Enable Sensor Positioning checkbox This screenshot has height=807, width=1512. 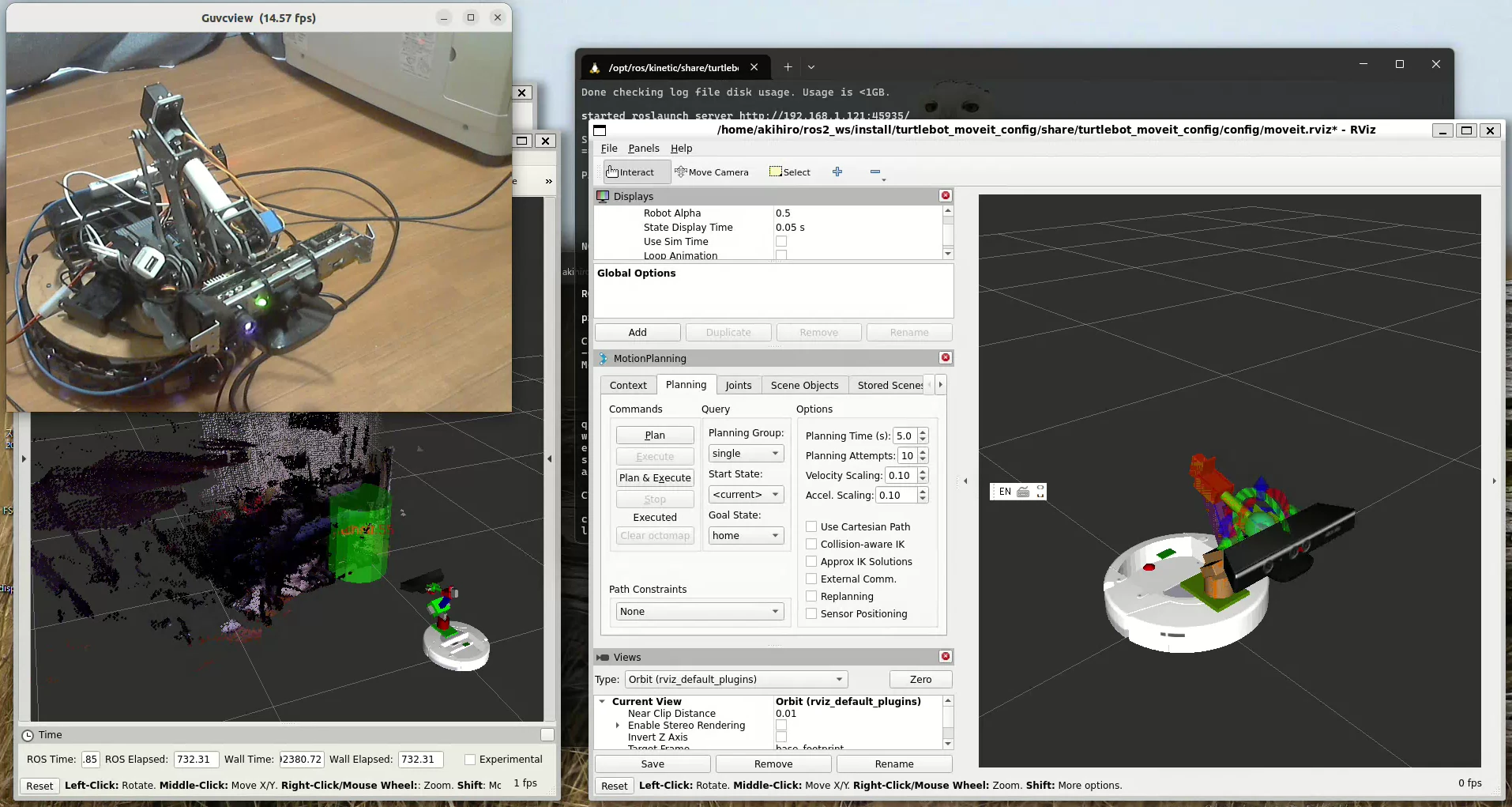(811, 614)
